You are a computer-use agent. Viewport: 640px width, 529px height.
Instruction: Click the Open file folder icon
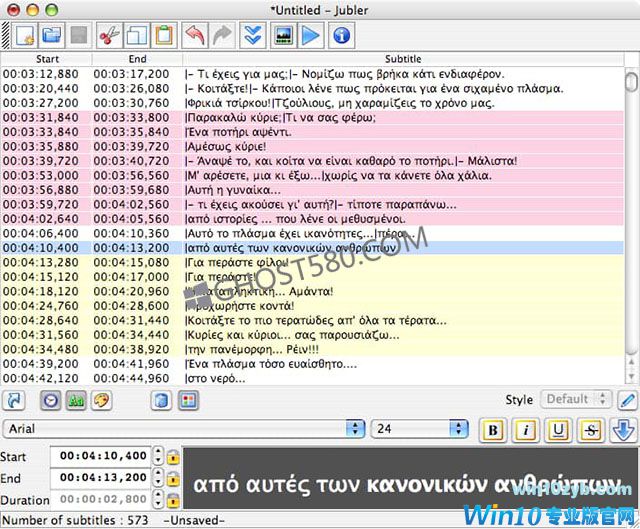point(51,37)
